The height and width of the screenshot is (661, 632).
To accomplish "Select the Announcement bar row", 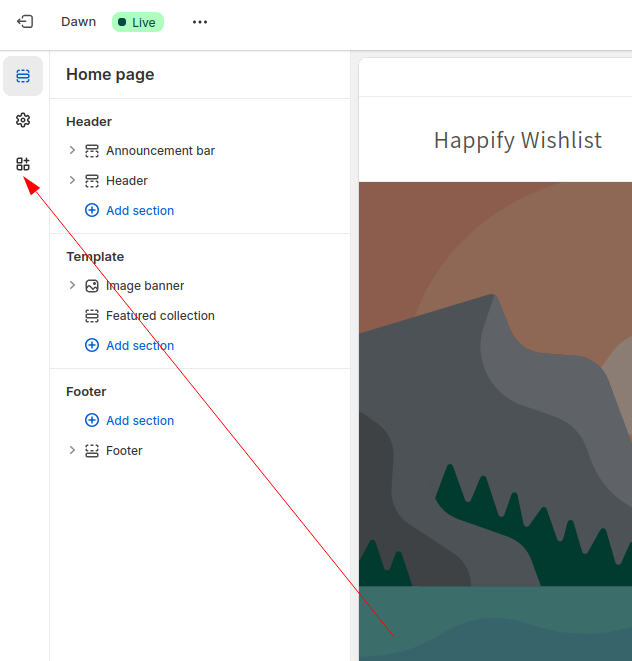I will click(x=200, y=150).
